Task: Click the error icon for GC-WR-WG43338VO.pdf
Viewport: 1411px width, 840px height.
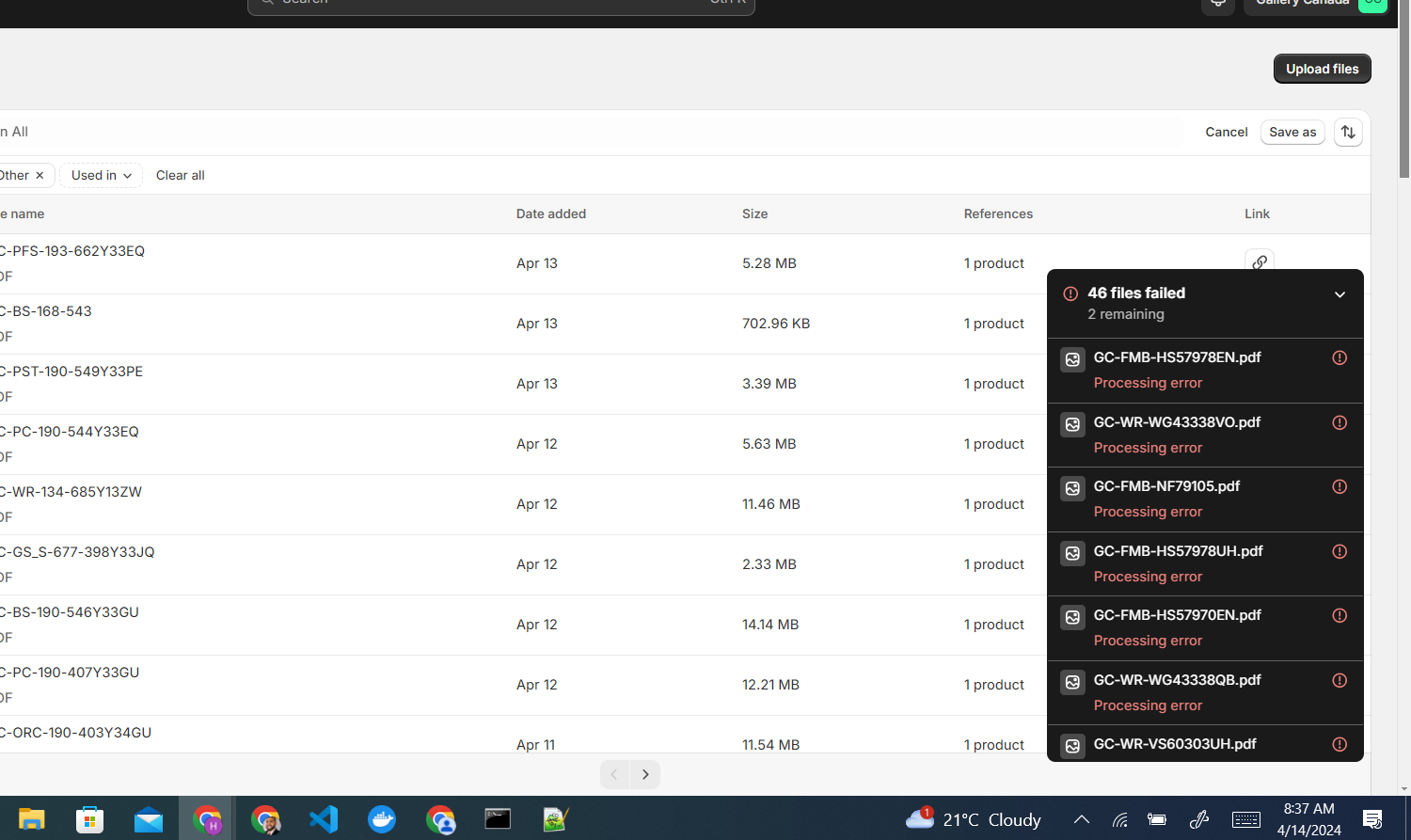Action: (1340, 422)
